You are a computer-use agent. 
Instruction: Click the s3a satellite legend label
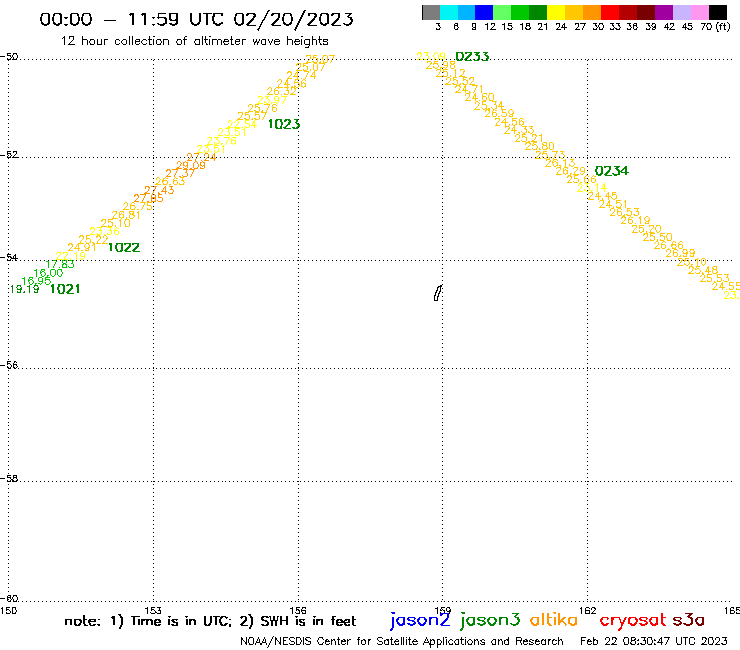point(688,620)
